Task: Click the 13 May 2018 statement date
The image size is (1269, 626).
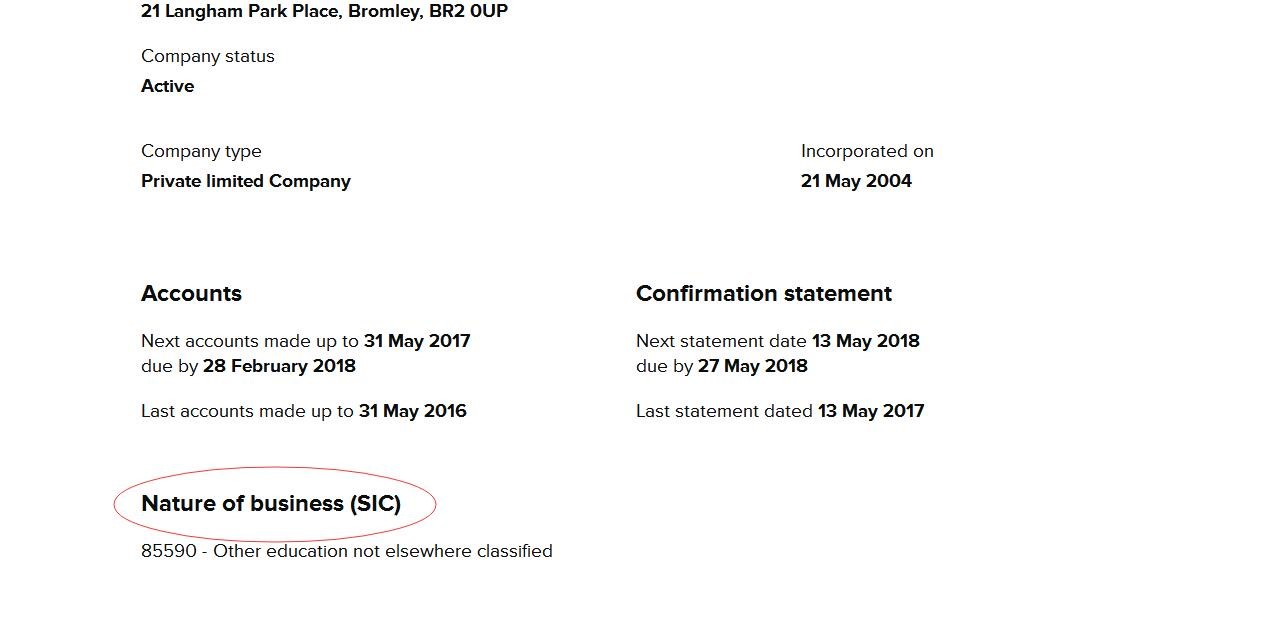Action: point(865,341)
